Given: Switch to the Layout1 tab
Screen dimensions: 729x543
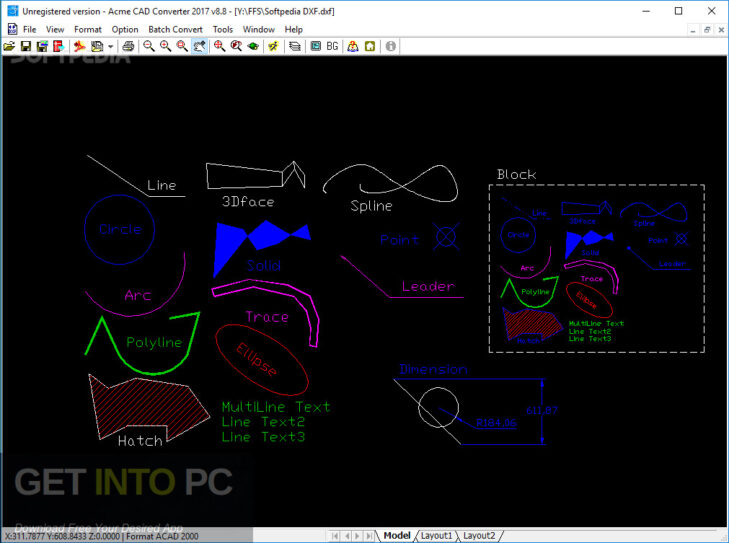Looking at the screenshot, I should pos(436,536).
